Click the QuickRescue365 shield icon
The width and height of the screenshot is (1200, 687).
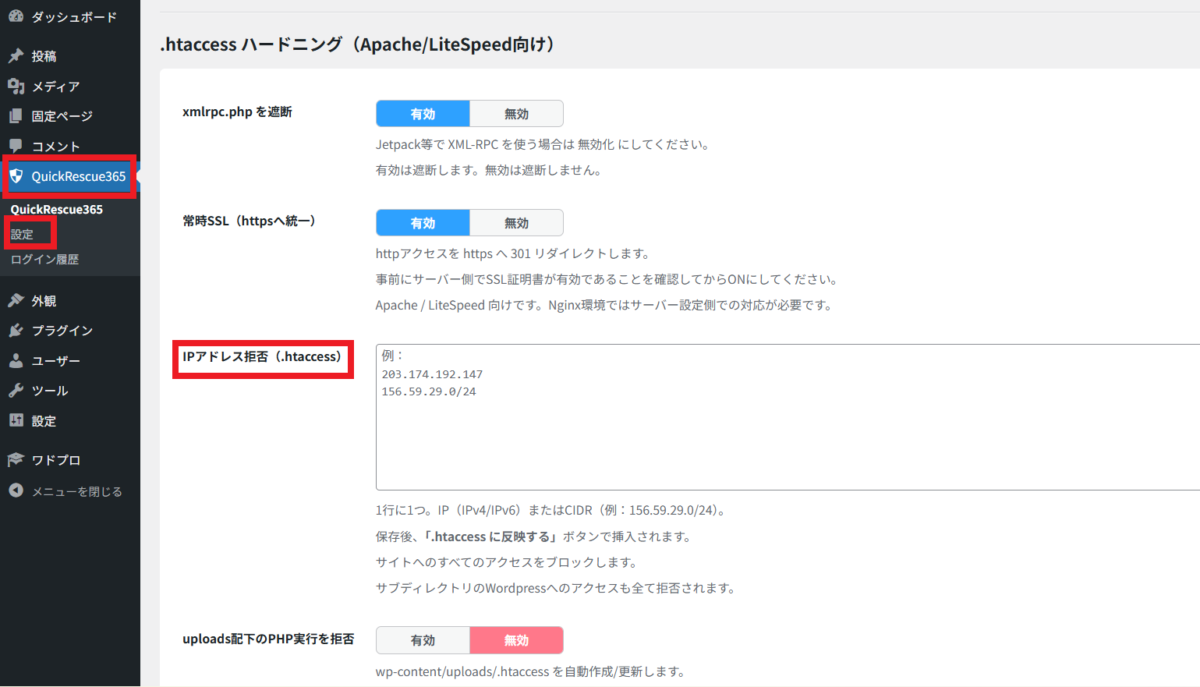(x=16, y=177)
